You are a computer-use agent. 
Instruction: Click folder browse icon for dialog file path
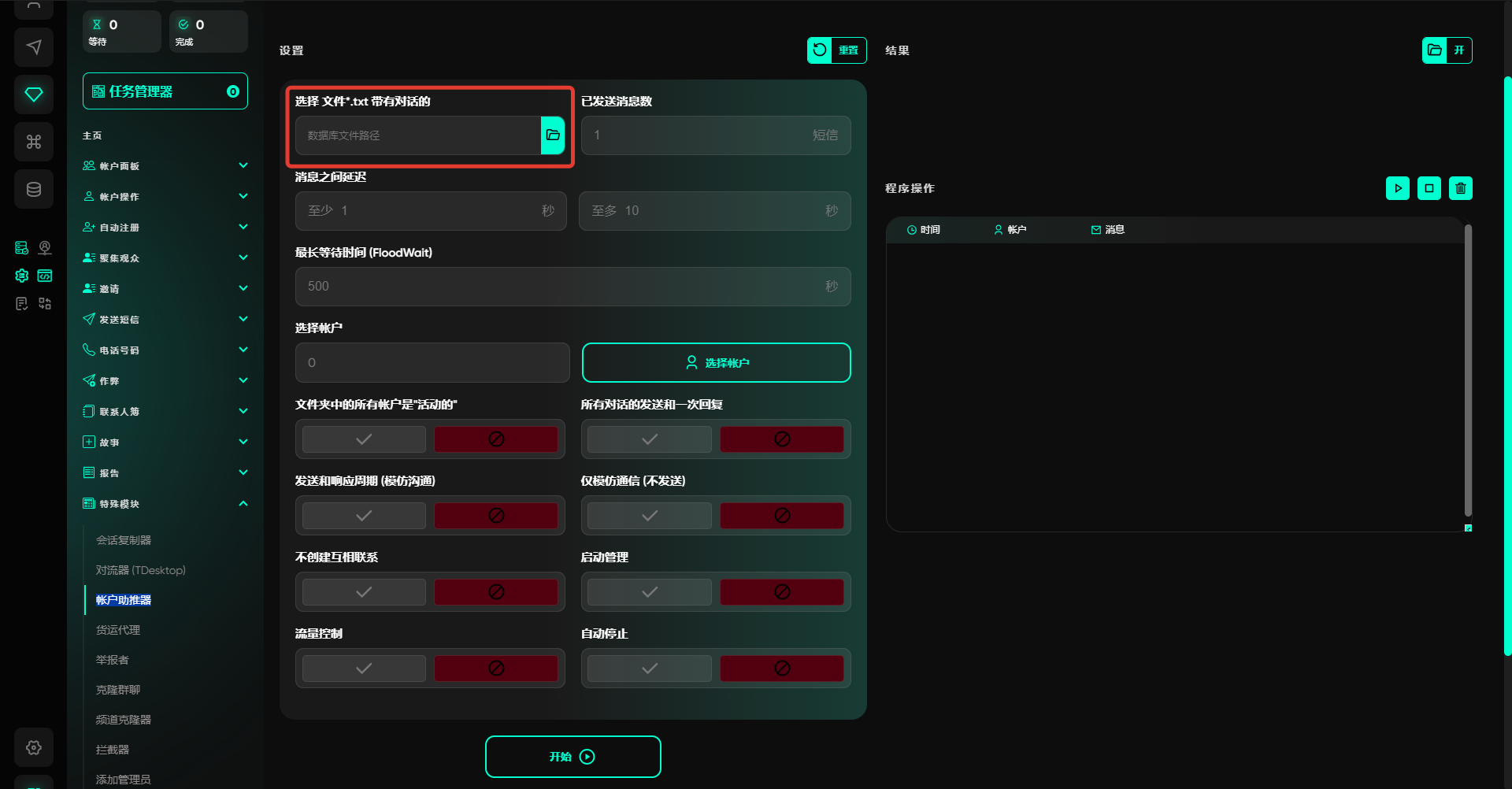click(x=553, y=135)
